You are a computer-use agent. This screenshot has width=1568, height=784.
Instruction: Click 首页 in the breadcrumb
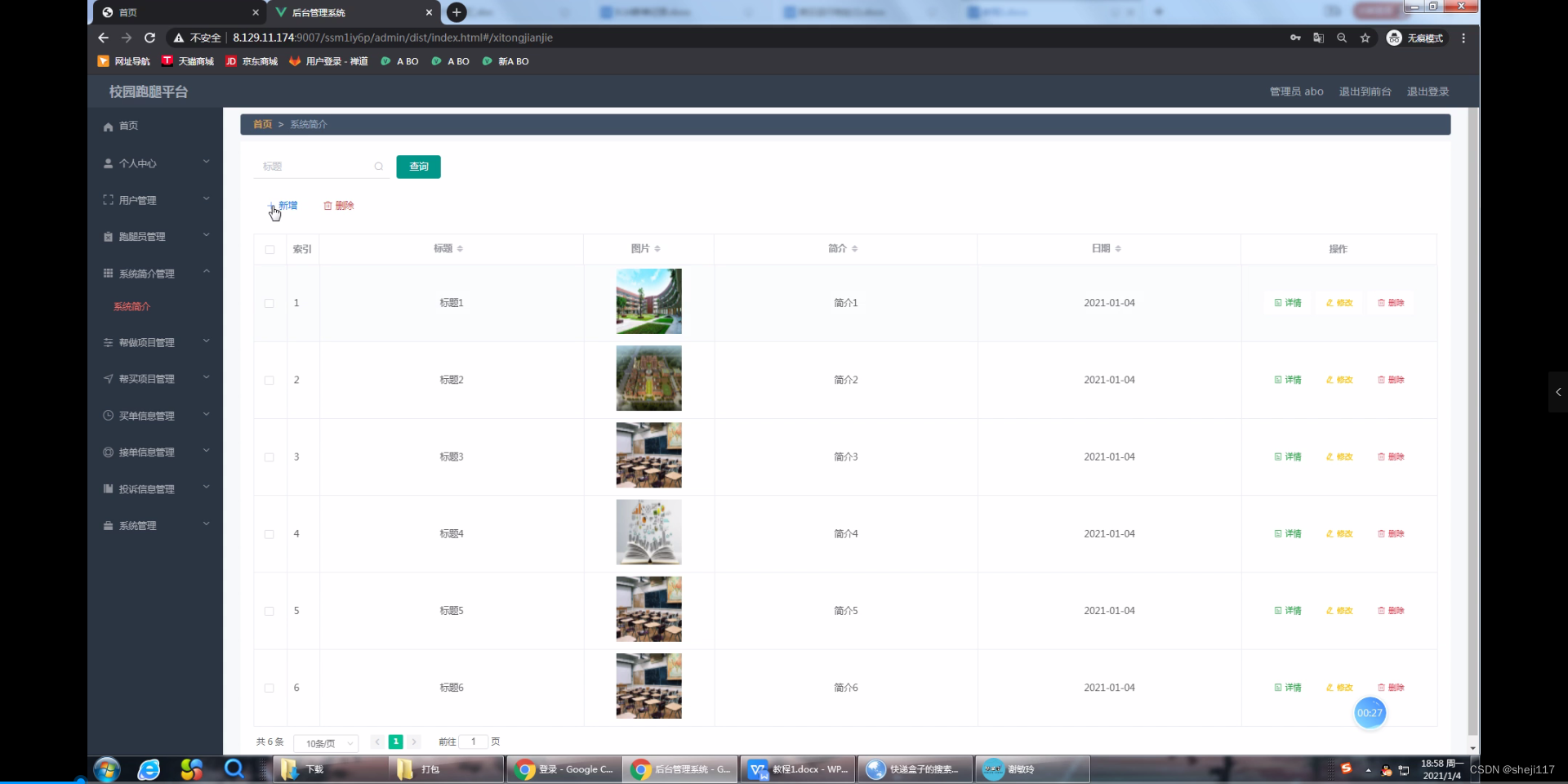tap(262, 124)
